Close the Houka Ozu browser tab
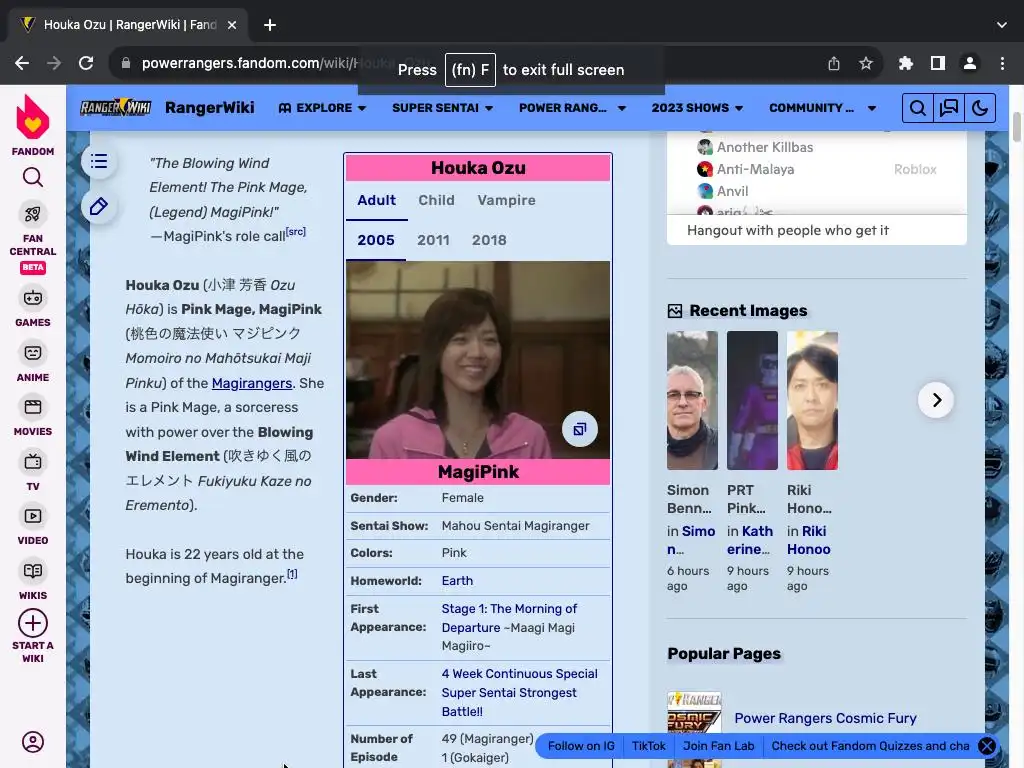The image size is (1024, 768). pos(232,25)
